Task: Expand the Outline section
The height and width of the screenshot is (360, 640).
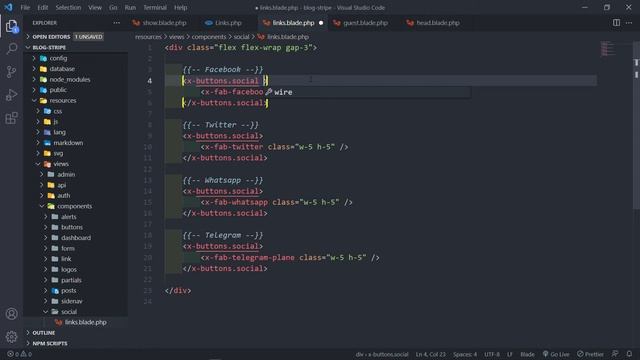Action: (75, 333)
